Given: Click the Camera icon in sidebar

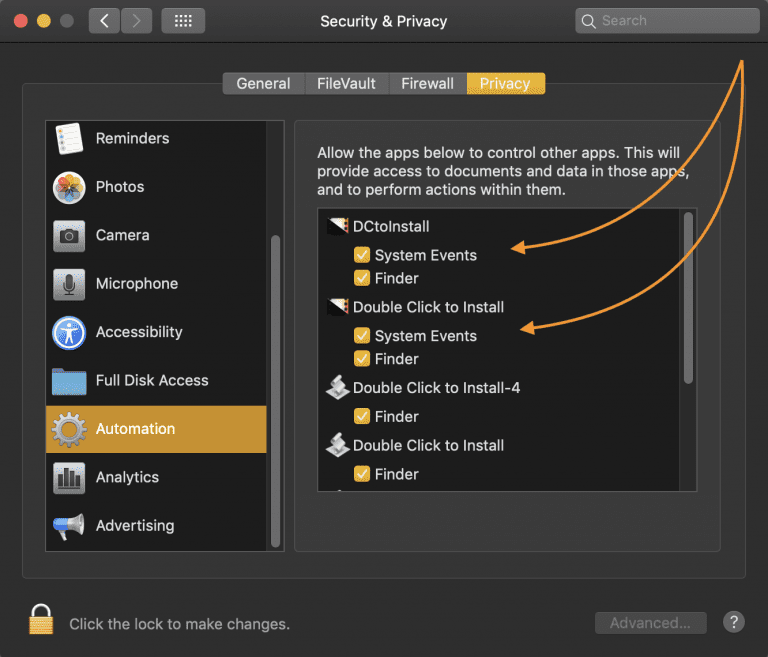Looking at the screenshot, I should pyautogui.click(x=69, y=236).
